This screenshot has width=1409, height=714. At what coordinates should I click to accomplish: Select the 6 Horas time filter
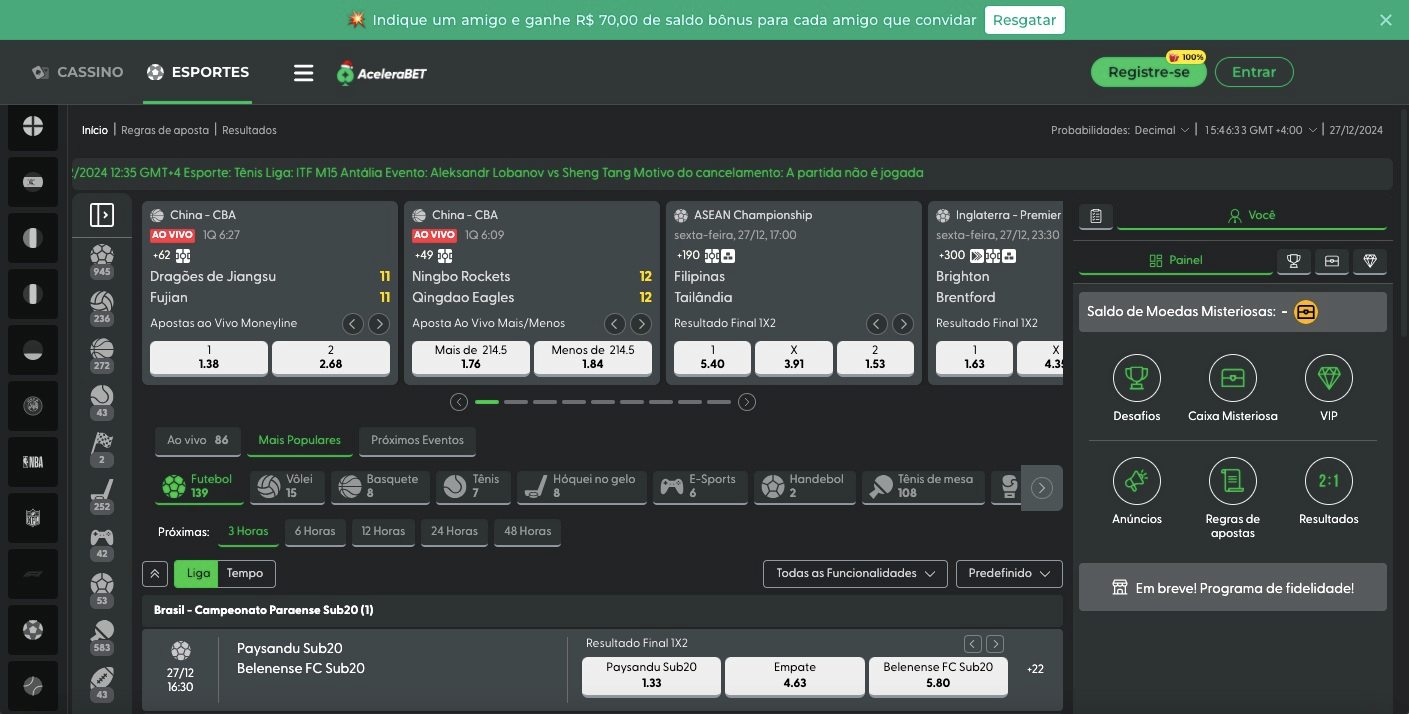(315, 532)
